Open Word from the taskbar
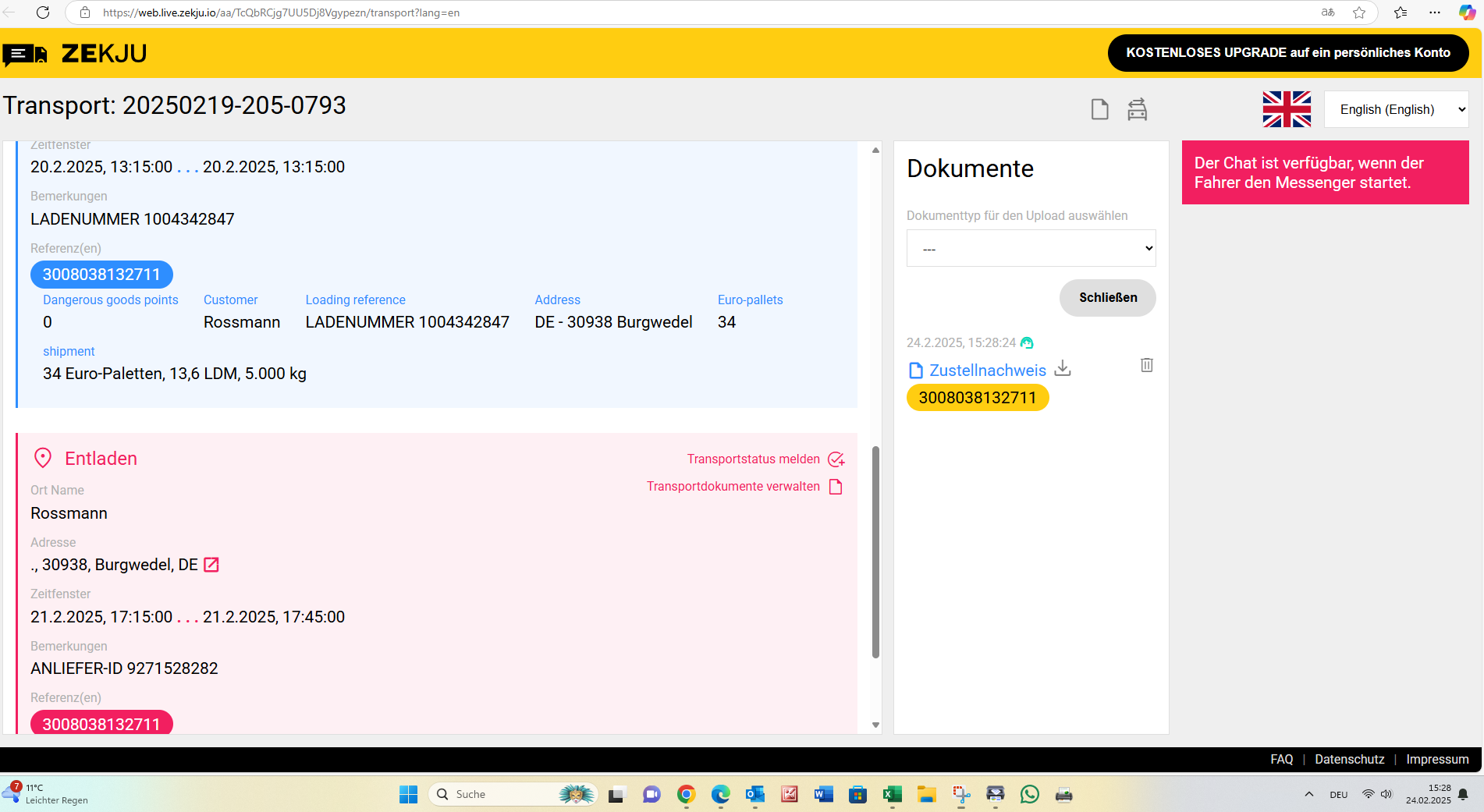 823,794
